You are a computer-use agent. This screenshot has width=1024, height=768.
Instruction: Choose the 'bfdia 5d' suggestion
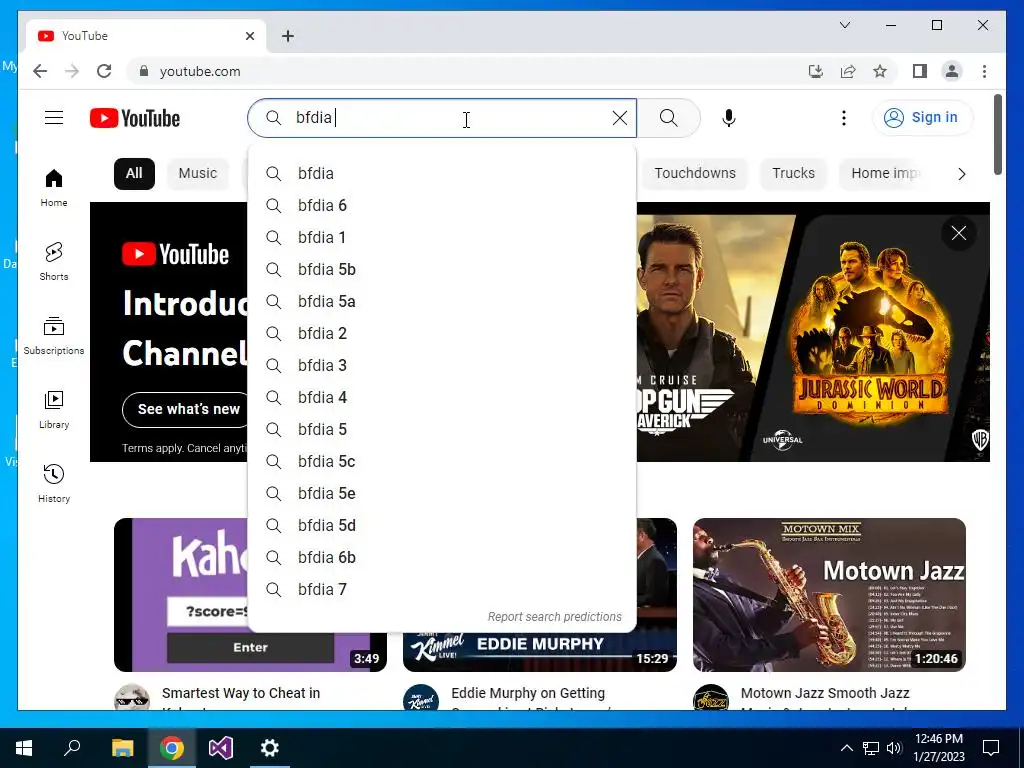coord(442,526)
